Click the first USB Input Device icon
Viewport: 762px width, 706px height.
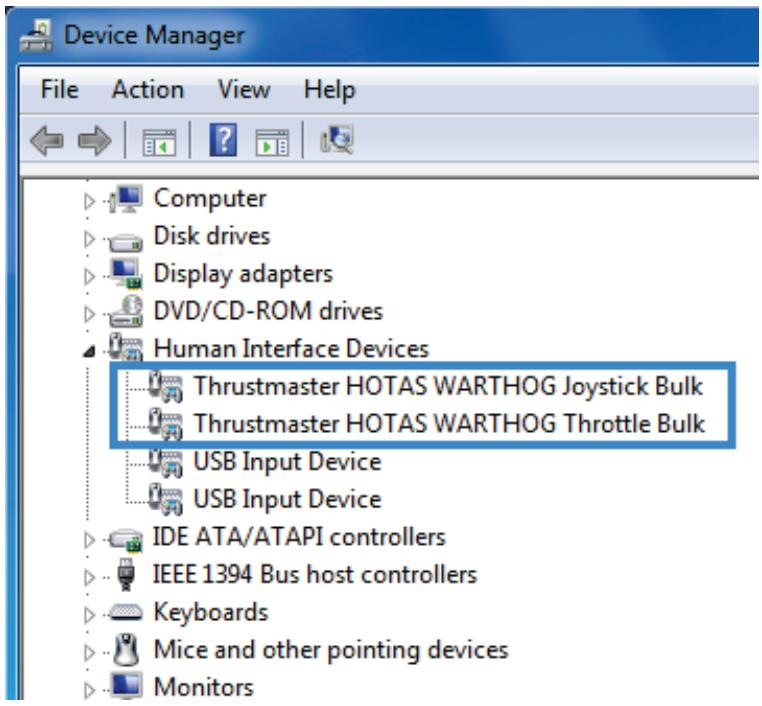click(x=166, y=462)
